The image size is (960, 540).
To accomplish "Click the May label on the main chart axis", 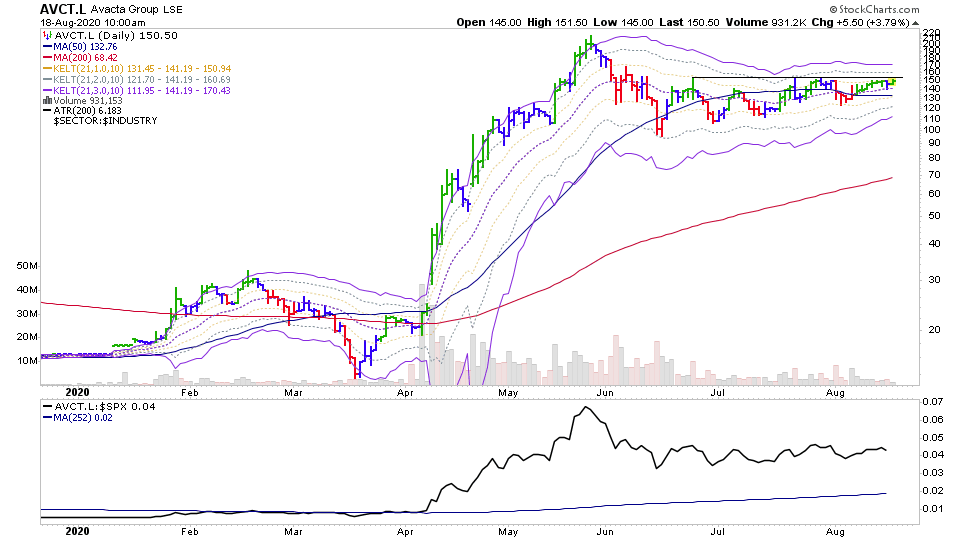I will pos(508,392).
